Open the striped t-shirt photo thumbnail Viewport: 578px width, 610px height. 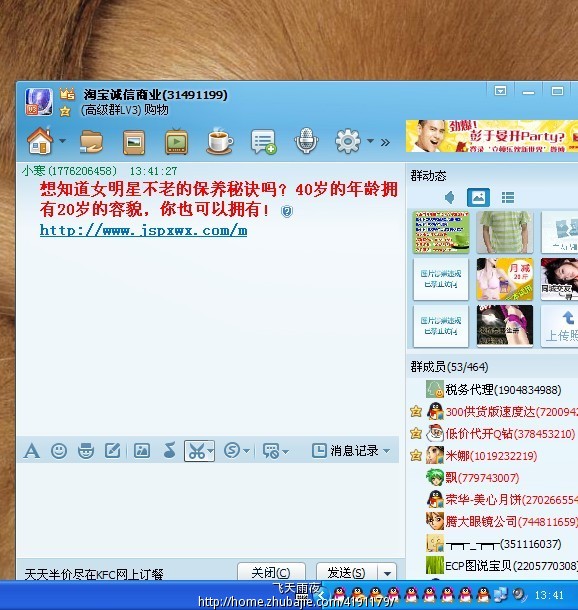[504, 232]
